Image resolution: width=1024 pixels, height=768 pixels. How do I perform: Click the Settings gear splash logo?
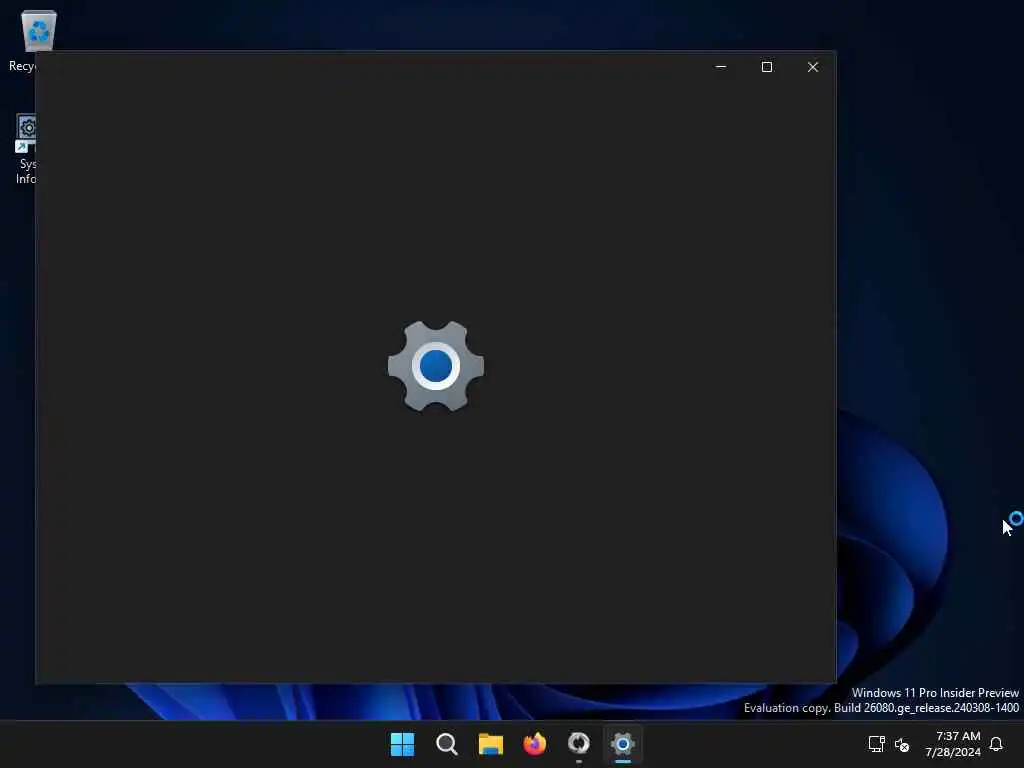[436, 366]
